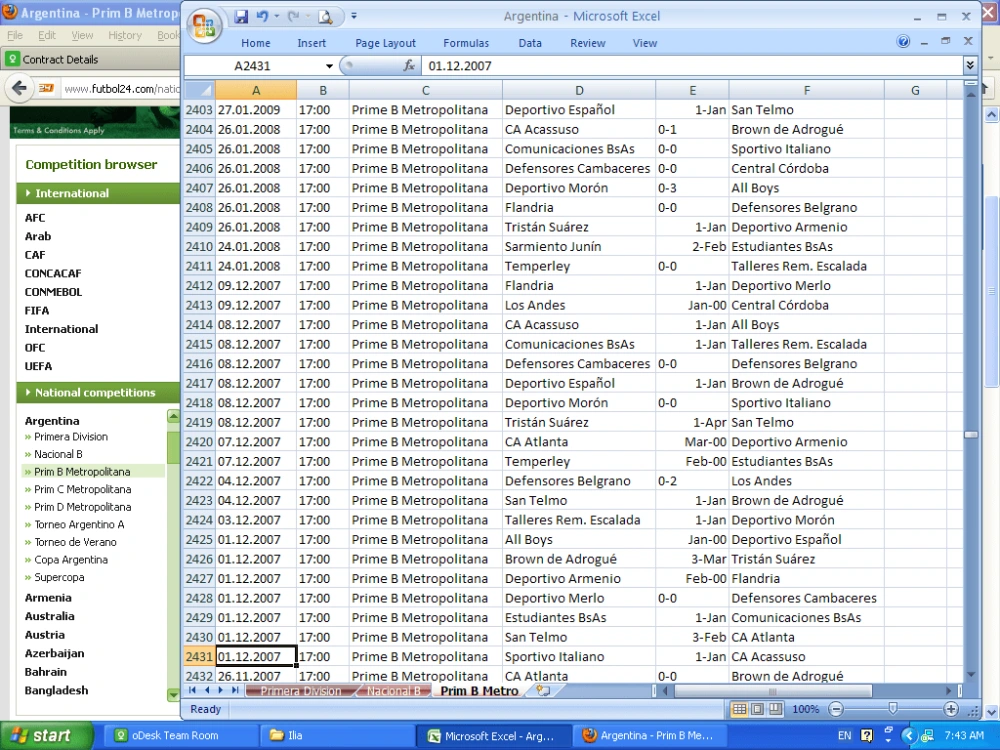
Task: Open the Home ribbon tab
Action: [256, 43]
